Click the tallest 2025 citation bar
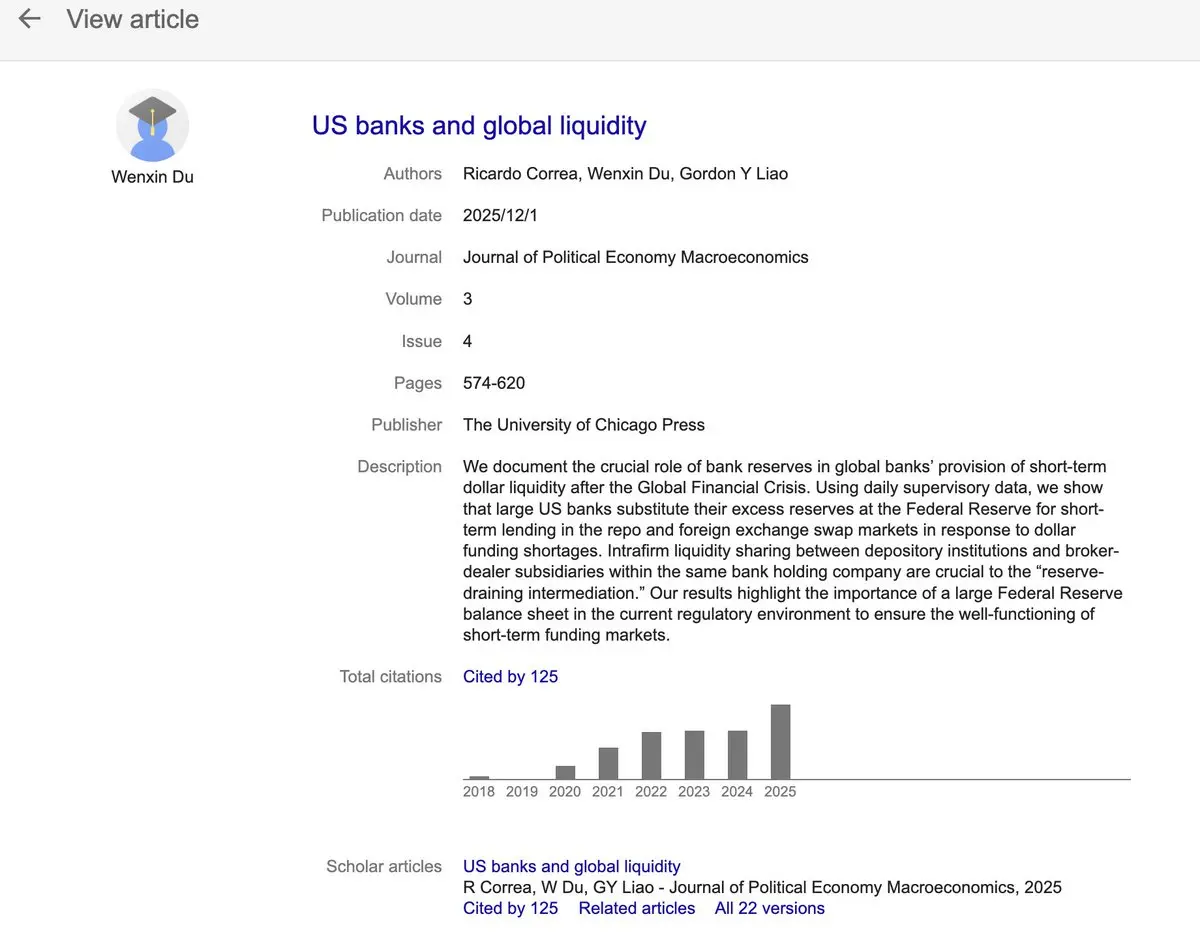The width and height of the screenshot is (1200, 942). (x=780, y=742)
